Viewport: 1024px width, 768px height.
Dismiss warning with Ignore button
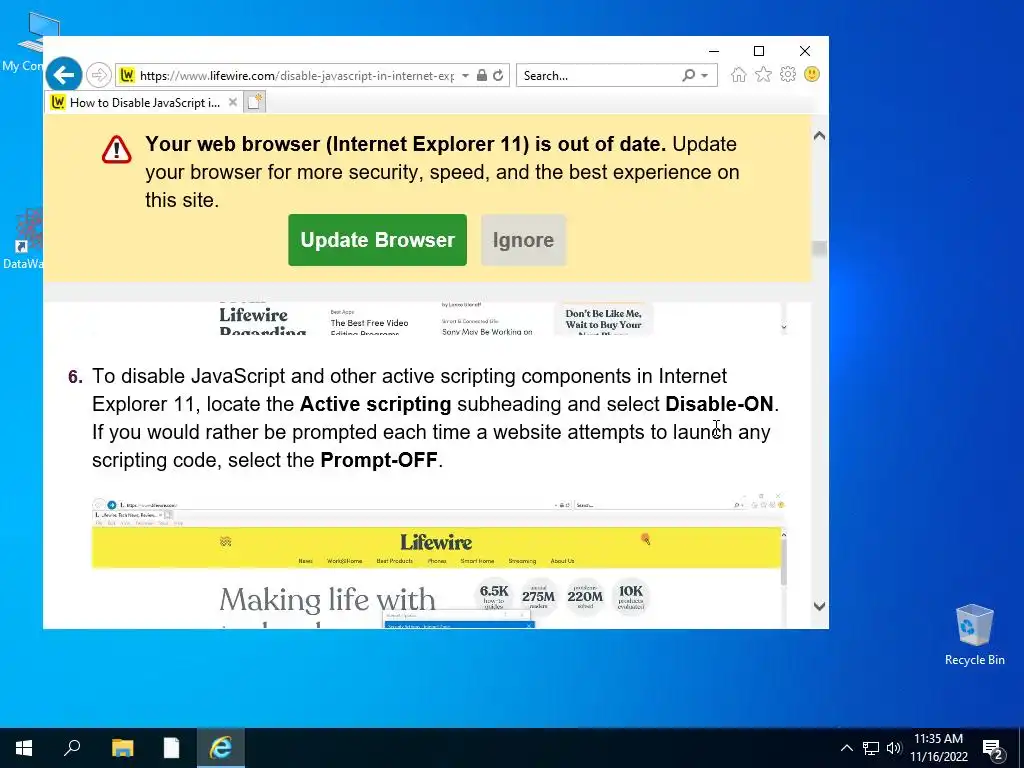[x=523, y=240]
